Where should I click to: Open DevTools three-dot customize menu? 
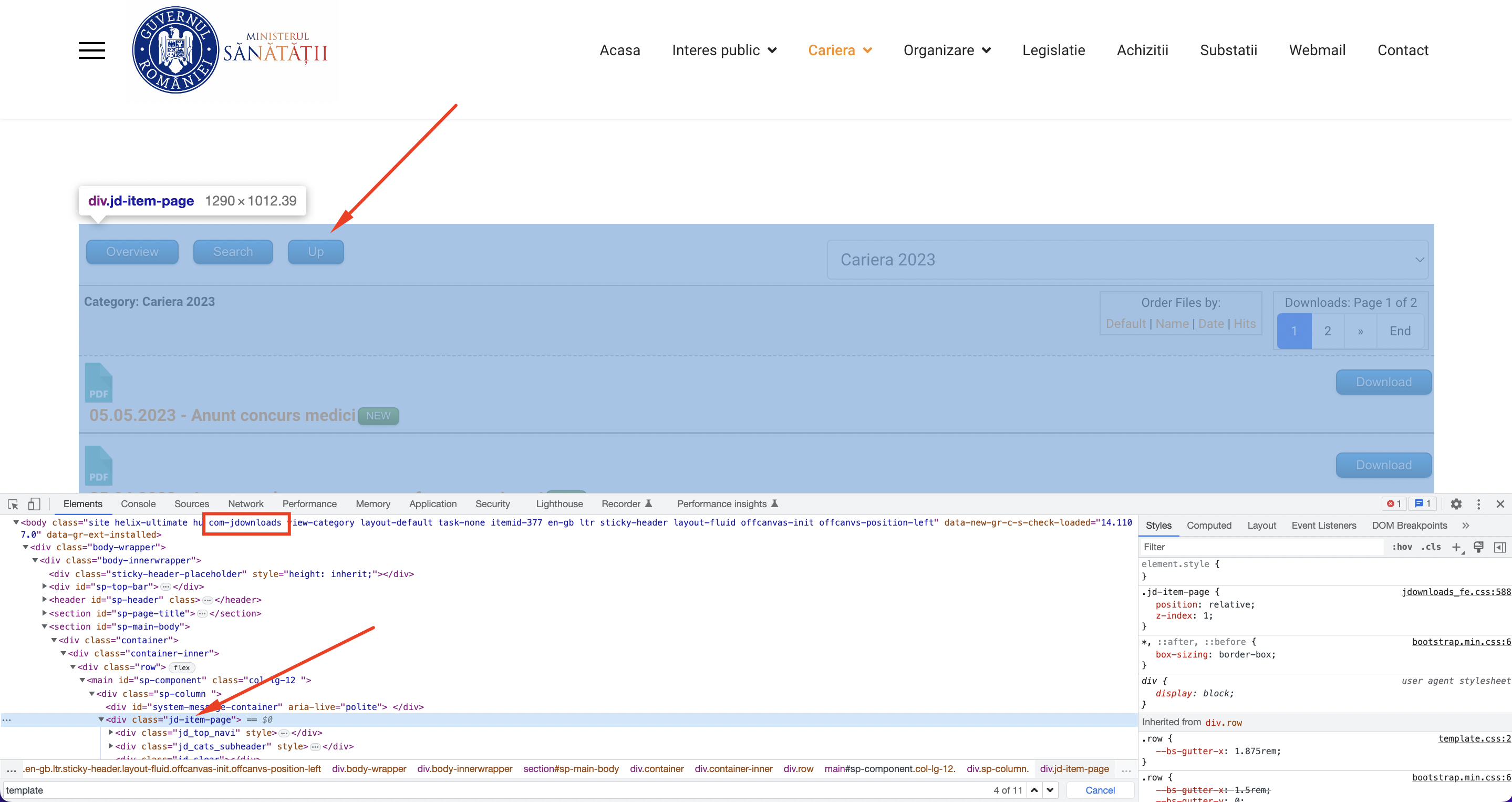pyautogui.click(x=1478, y=503)
